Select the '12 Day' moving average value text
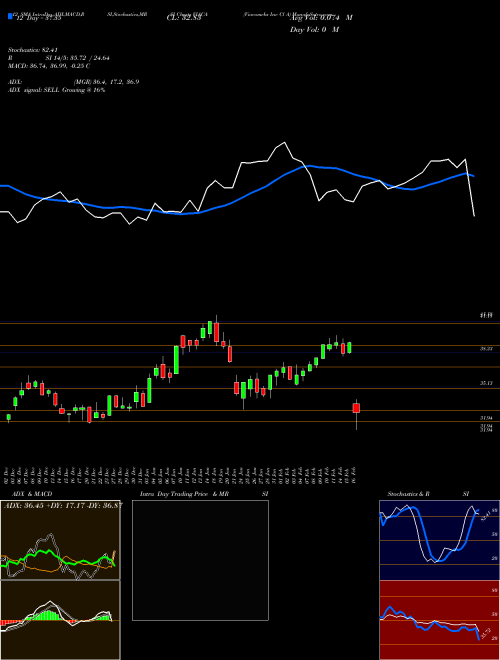Image resolution: width=500 pixels, height=660 pixels. pyautogui.click(x=38, y=18)
